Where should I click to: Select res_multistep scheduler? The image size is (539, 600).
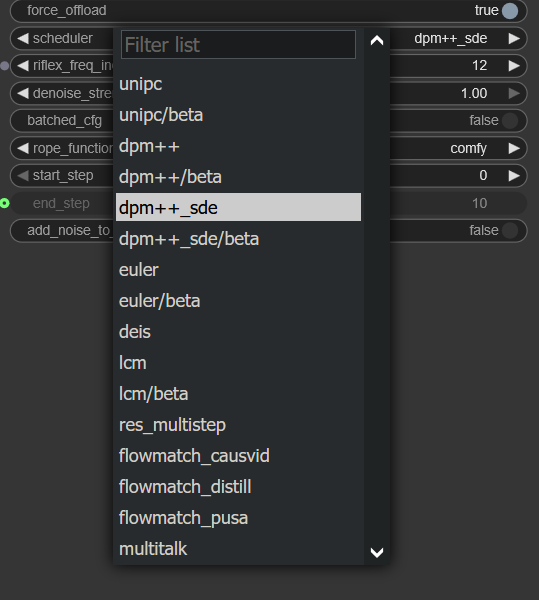[x=238, y=424]
